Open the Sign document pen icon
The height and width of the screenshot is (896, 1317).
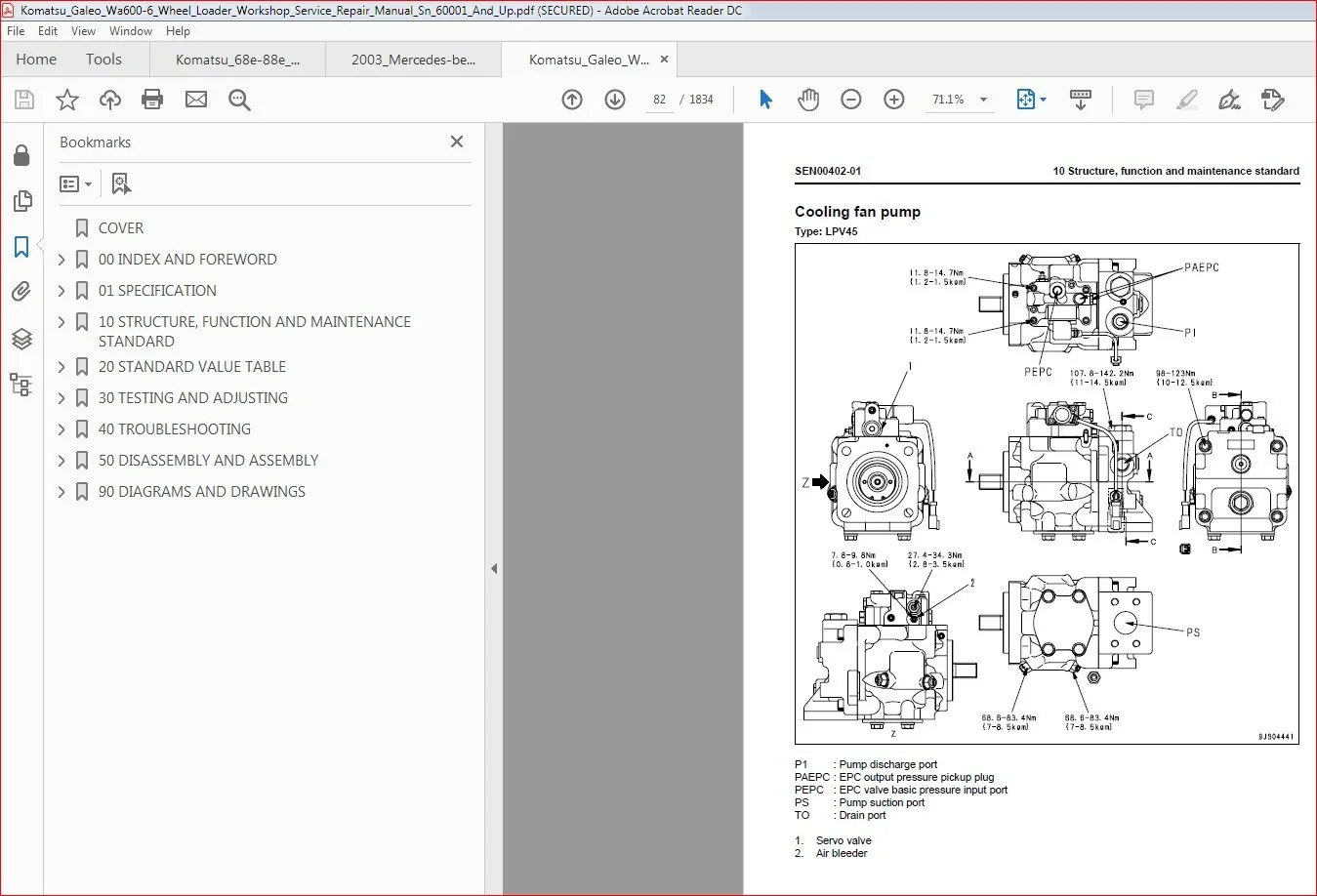pos(1230,100)
